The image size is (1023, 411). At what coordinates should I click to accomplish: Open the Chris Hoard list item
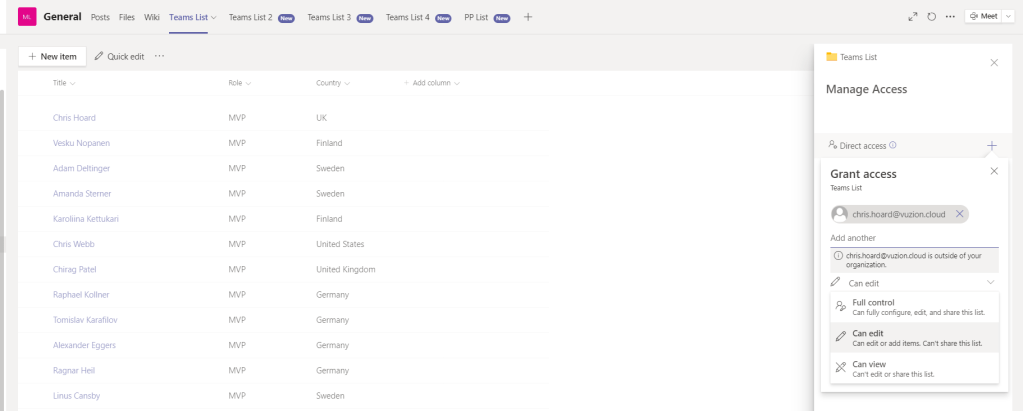click(x=74, y=118)
